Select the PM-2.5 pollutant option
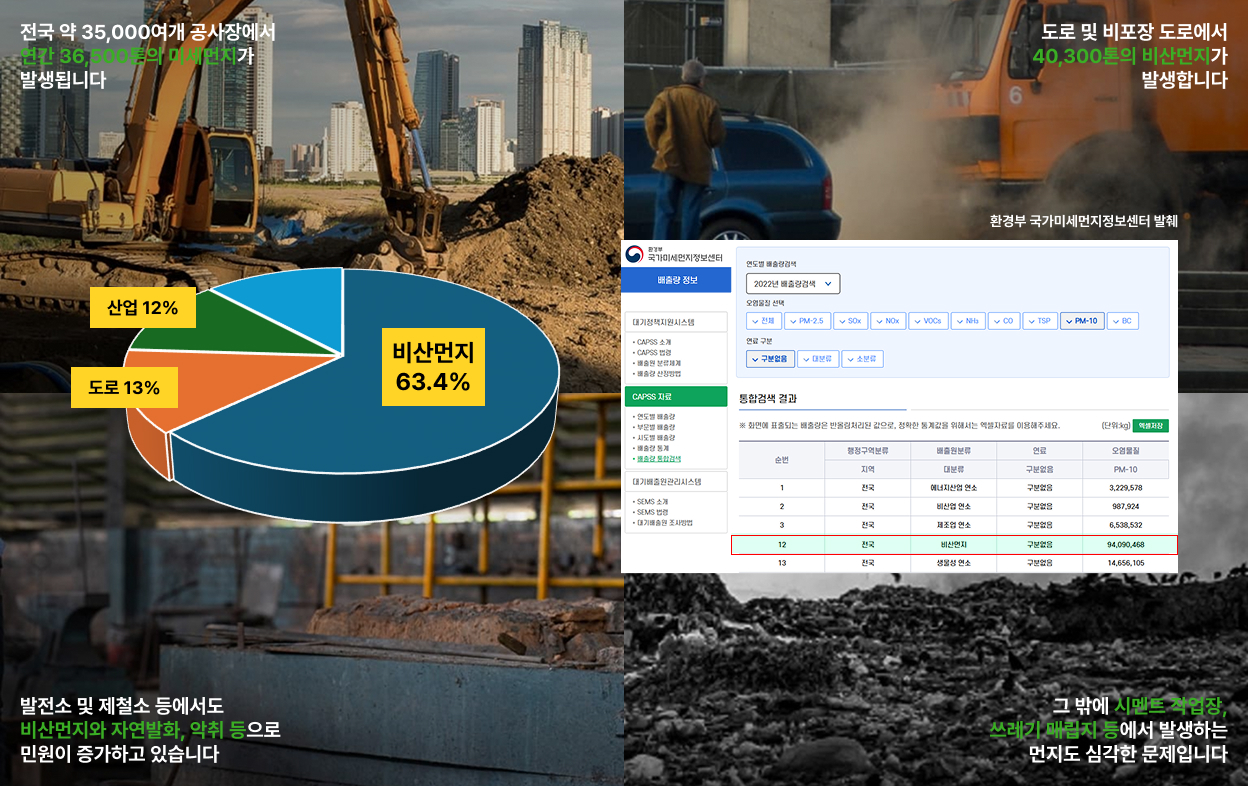The width and height of the screenshot is (1248, 786). click(x=805, y=321)
